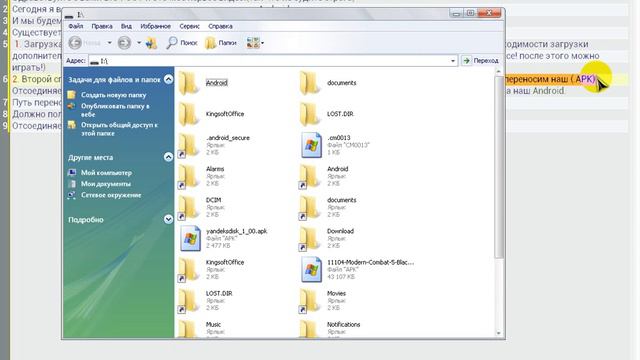Open Мой компьютер link
This screenshot has width=640, height=360.
point(106,173)
